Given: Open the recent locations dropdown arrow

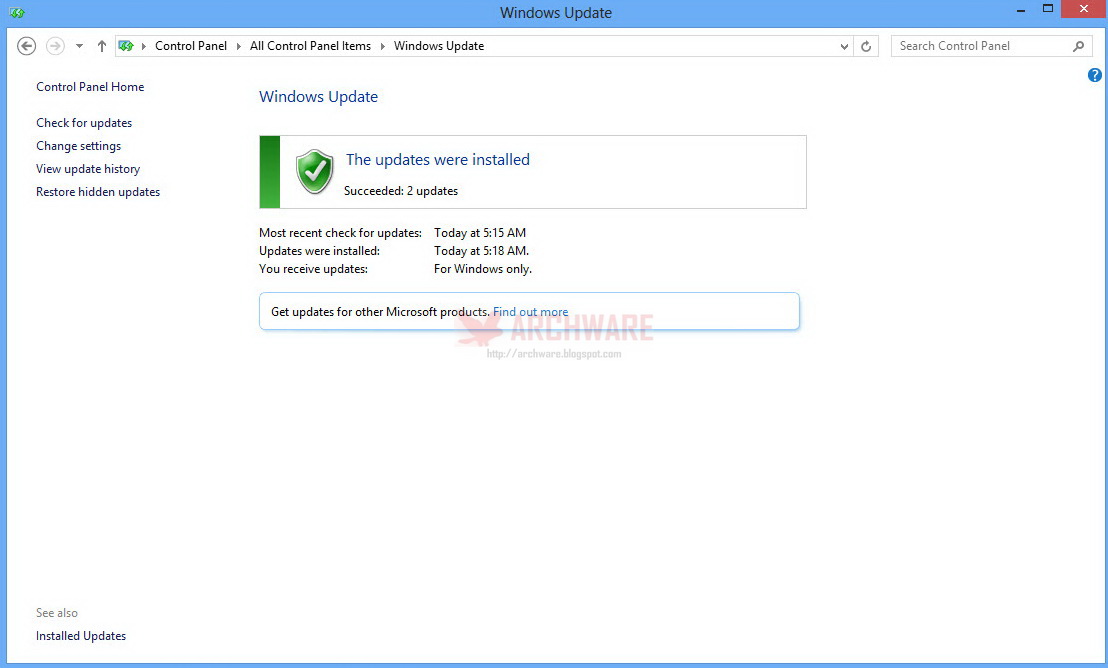Looking at the screenshot, I should pos(79,46).
